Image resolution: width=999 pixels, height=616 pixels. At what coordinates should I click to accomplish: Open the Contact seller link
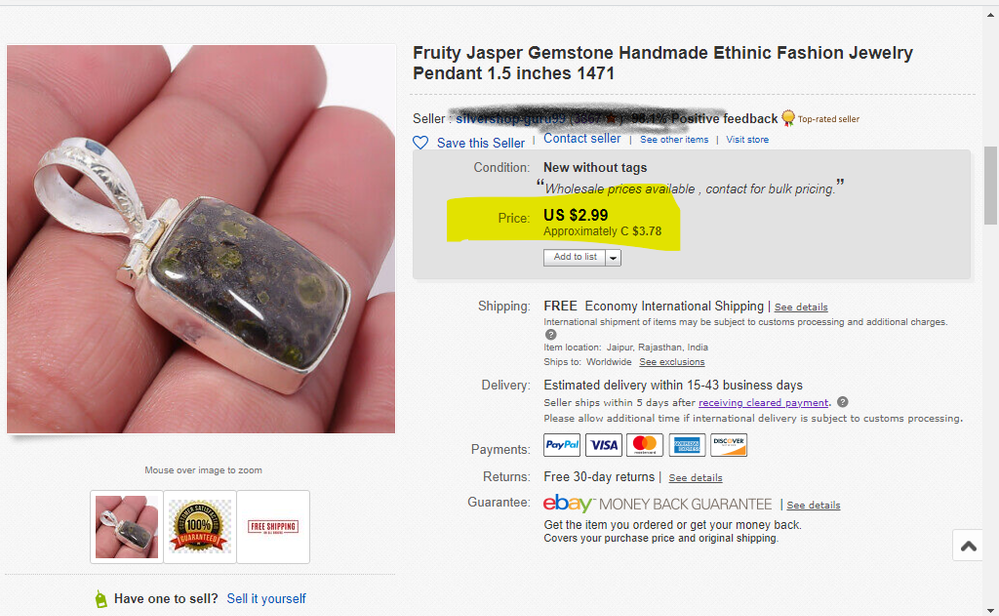[582, 139]
